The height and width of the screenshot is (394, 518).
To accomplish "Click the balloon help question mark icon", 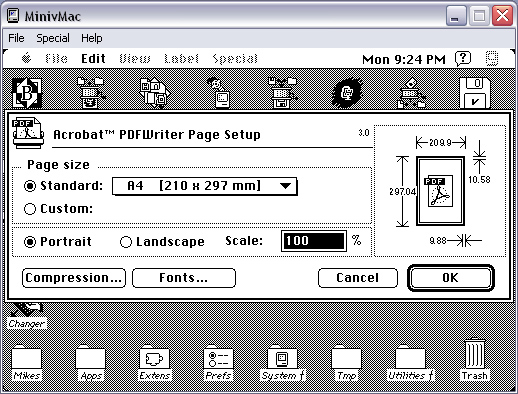I will pos(463,59).
